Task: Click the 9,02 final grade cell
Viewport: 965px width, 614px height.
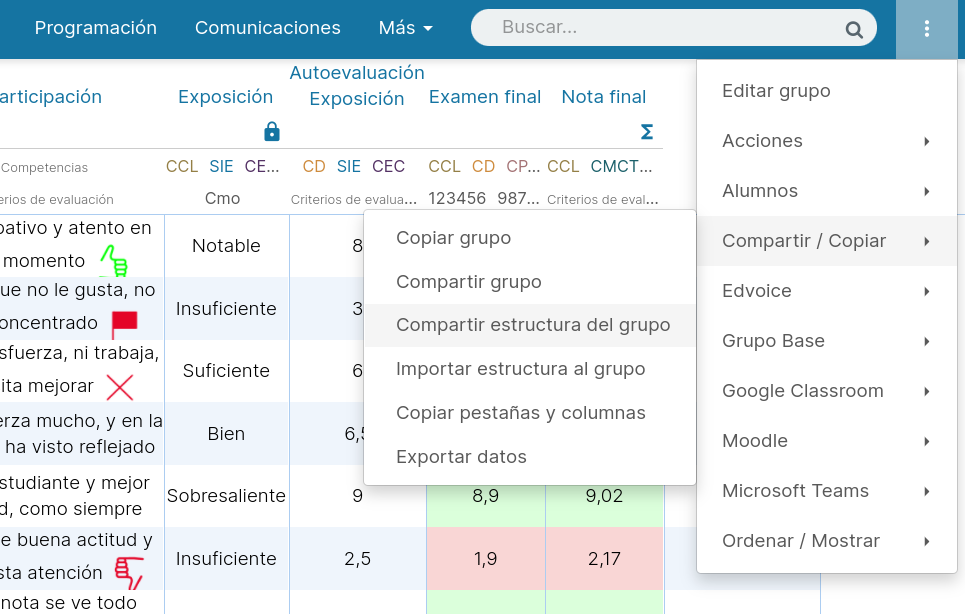Action: click(604, 496)
